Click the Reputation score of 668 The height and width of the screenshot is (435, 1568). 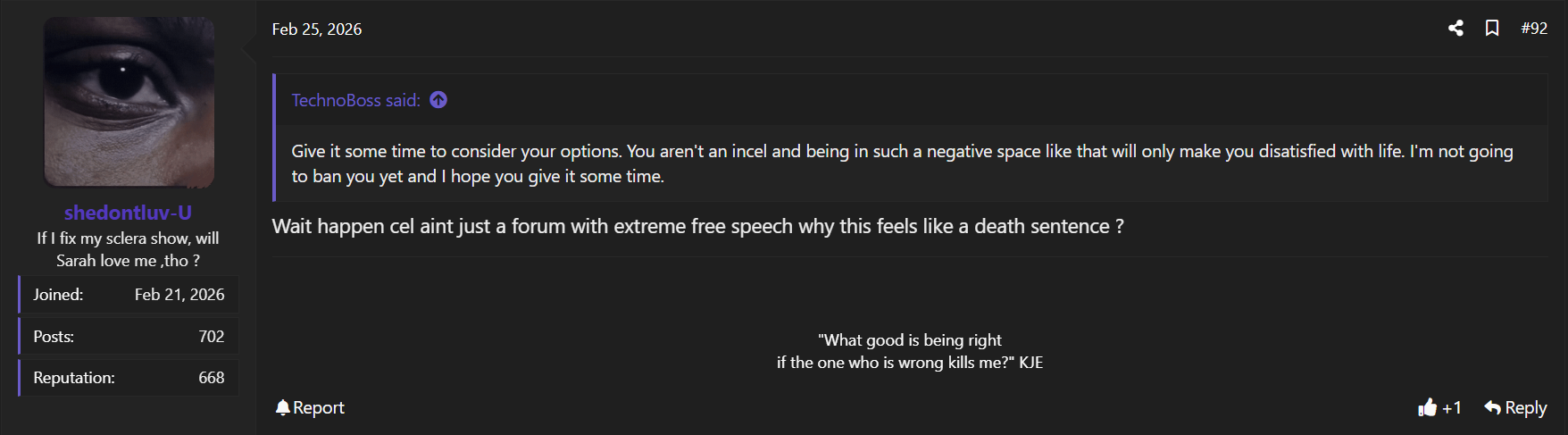coord(212,378)
